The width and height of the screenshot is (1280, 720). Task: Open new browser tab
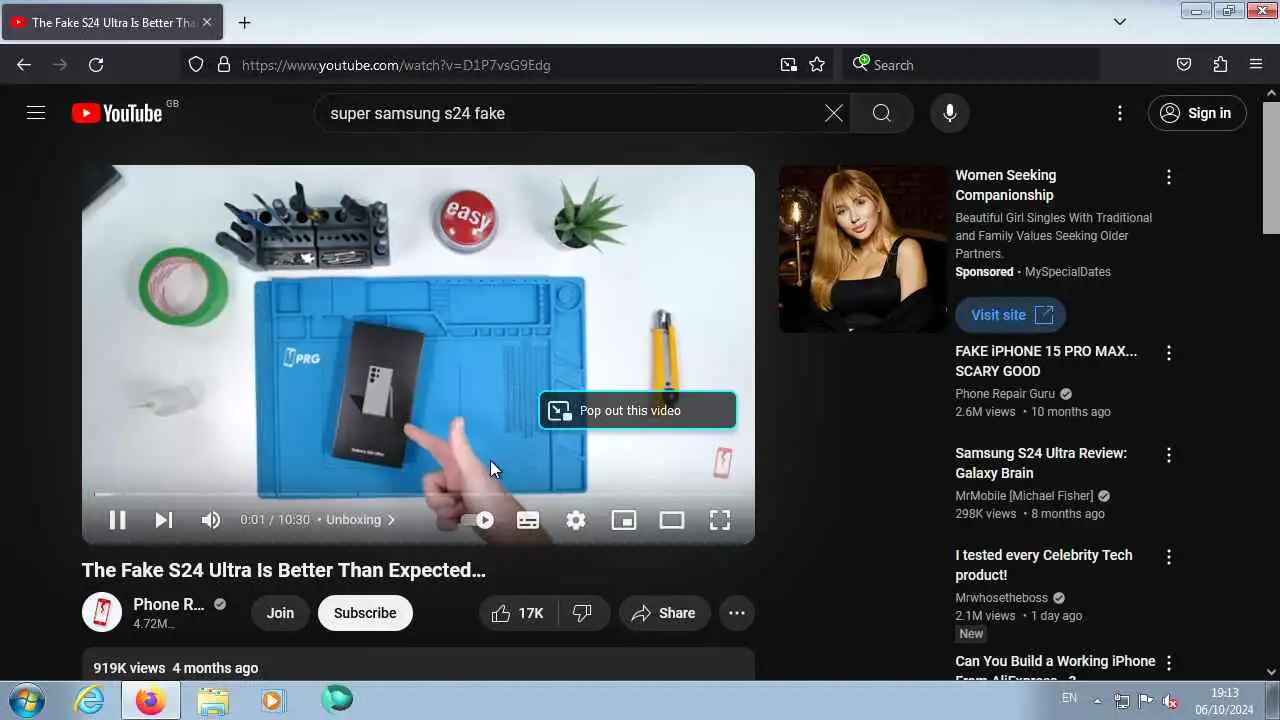point(244,22)
